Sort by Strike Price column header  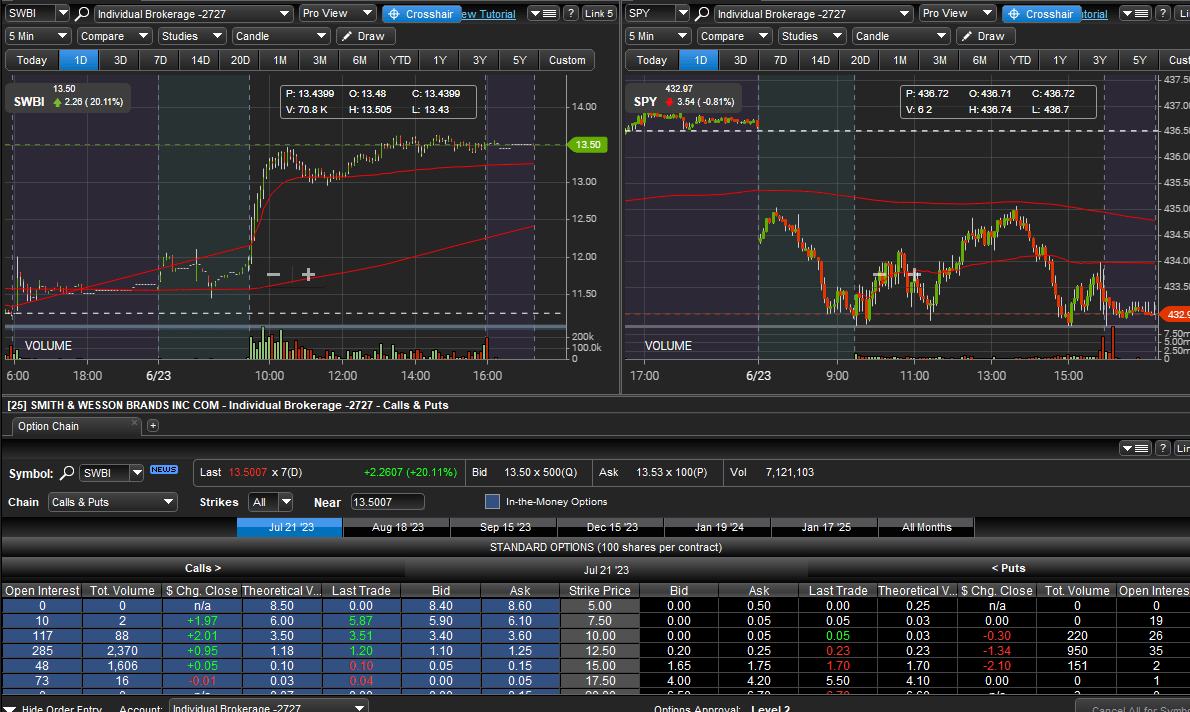point(600,591)
